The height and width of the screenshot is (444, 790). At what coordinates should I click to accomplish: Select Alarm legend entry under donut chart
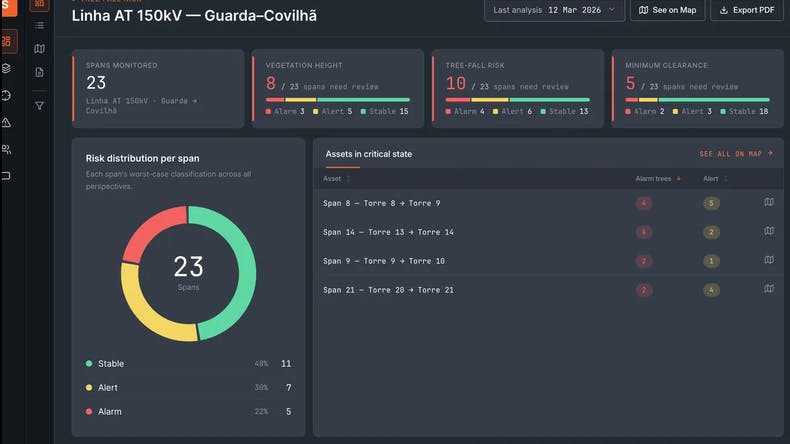pyautogui.click(x=188, y=412)
